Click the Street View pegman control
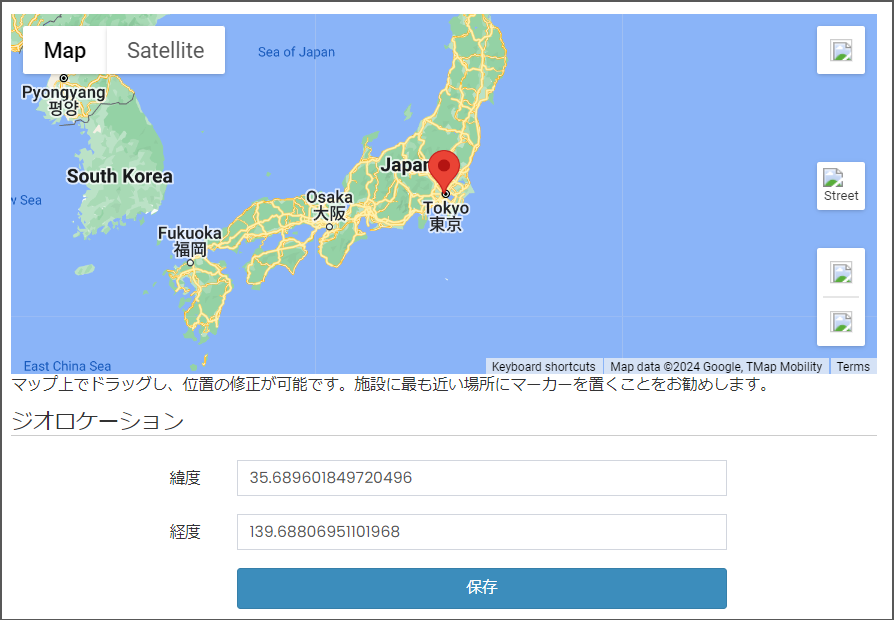The width and height of the screenshot is (894, 620). [840, 186]
